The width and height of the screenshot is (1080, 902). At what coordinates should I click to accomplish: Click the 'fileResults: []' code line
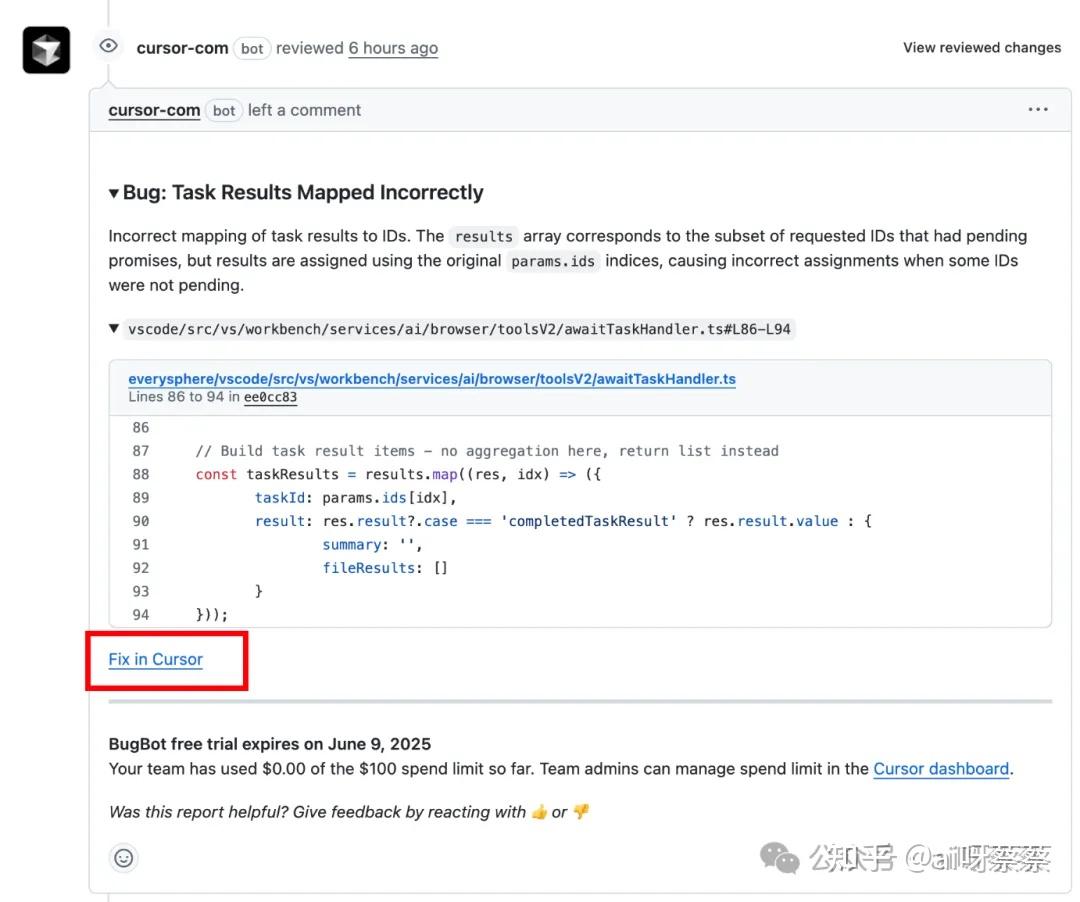[x=385, y=568]
